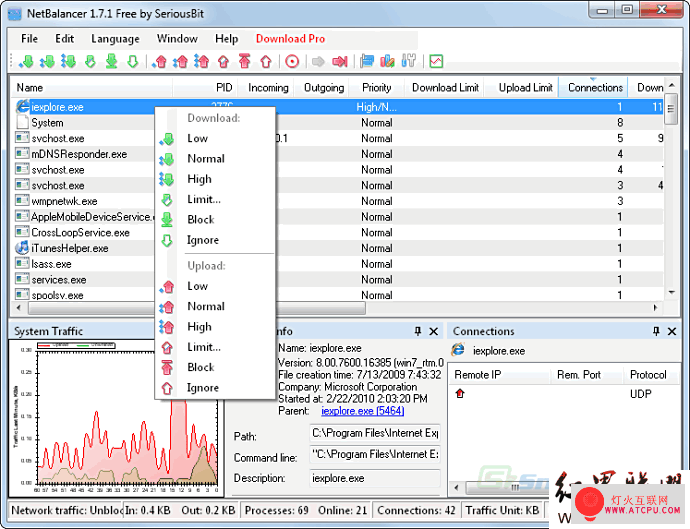
Task: Click the download Limit toolbar icon
Action: coord(90,61)
